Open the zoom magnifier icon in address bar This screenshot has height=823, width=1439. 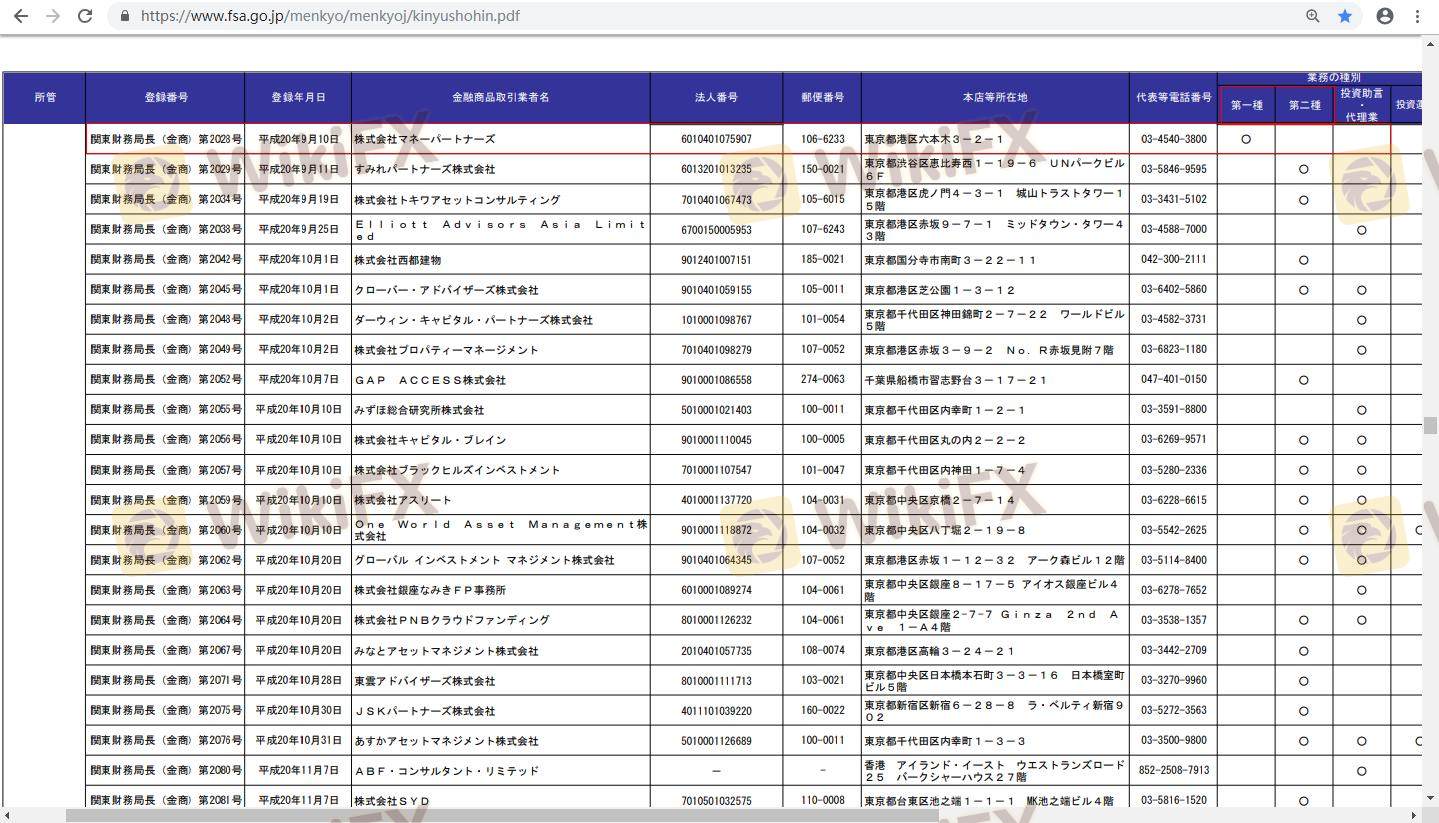click(x=1312, y=16)
